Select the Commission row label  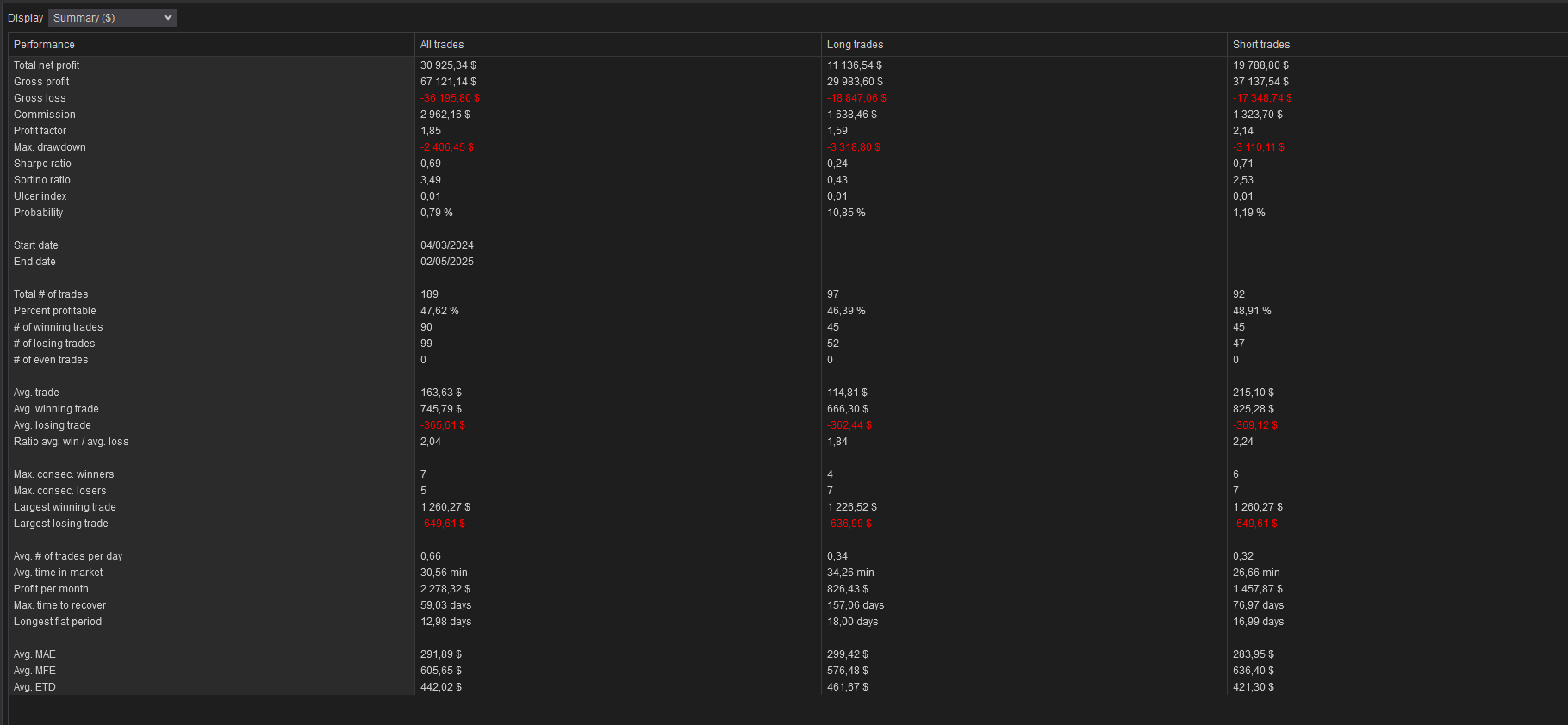tap(45, 115)
